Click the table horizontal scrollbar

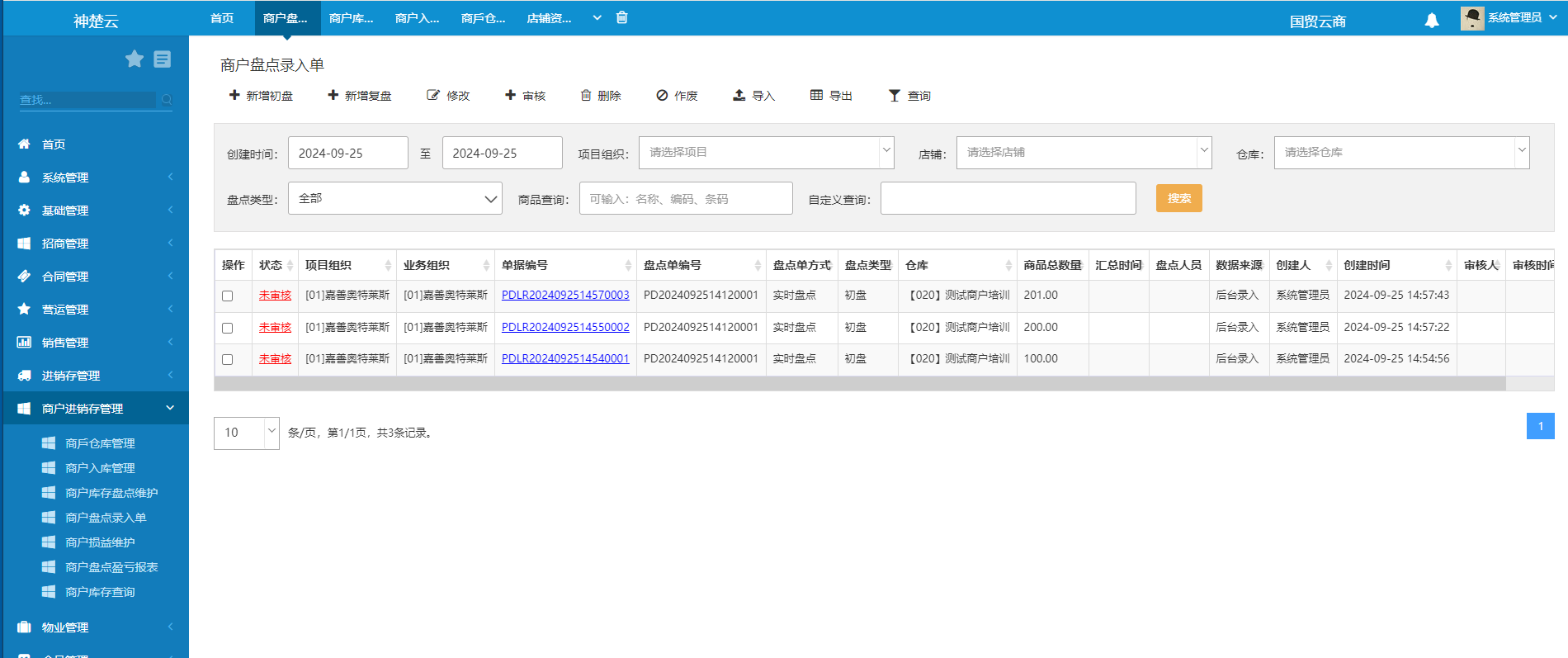860,383
